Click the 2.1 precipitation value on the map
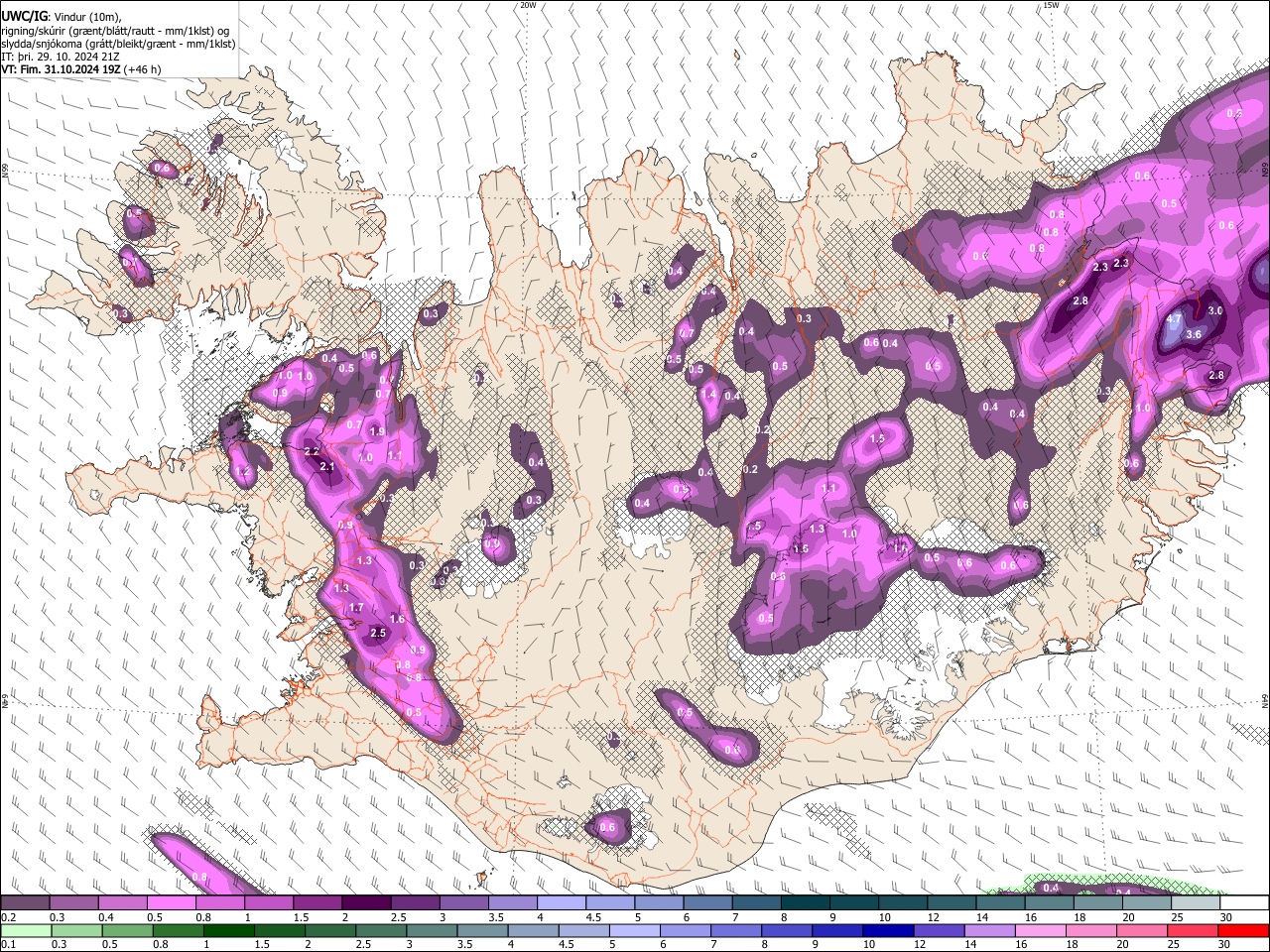This screenshot has width=1270, height=952. click(x=327, y=466)
